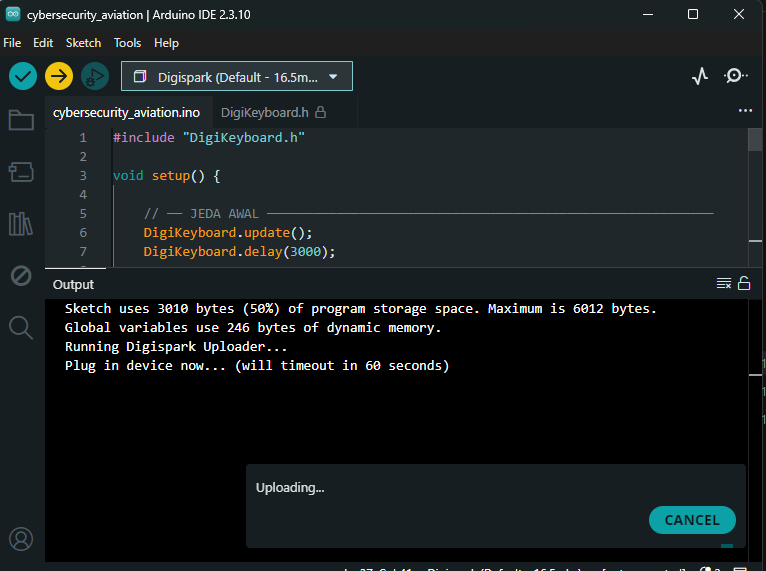This screenshot has width=766, height=571.
Task: Open the Sketchbook folder panel
Action: 21,120
